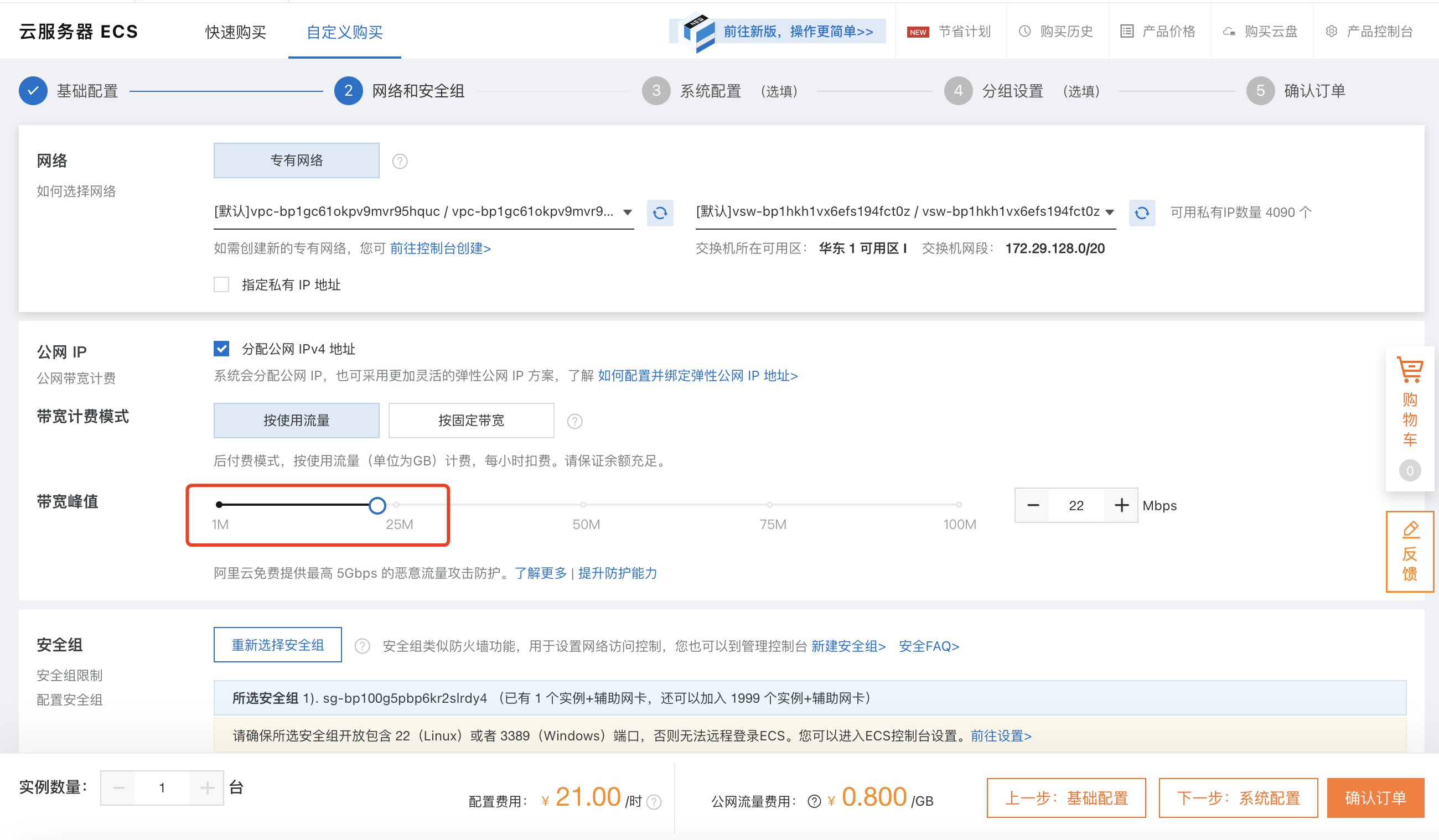Open 购买云盘 via the cloud disk icon
Image resolution: width=1439 pixels, height=840 pixels.
(1228, 32)
